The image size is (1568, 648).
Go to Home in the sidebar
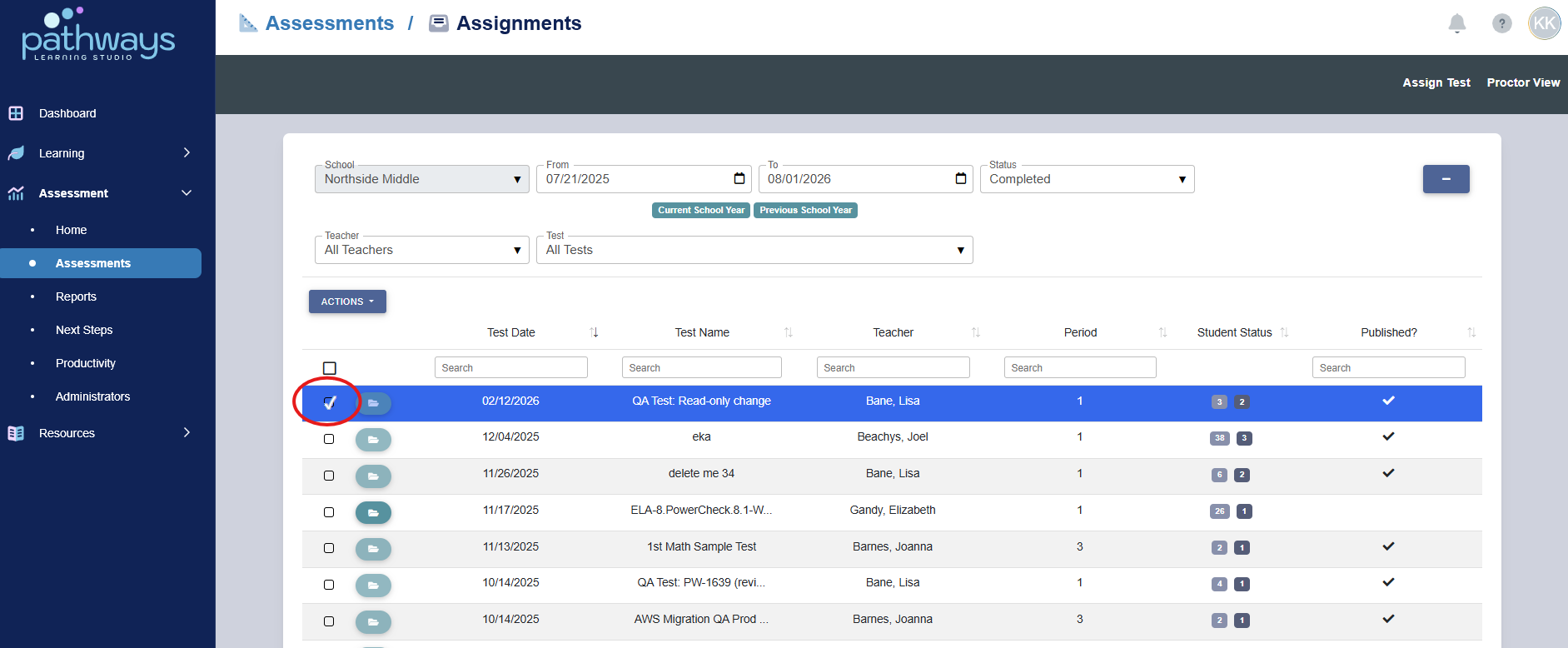point(72,230)
